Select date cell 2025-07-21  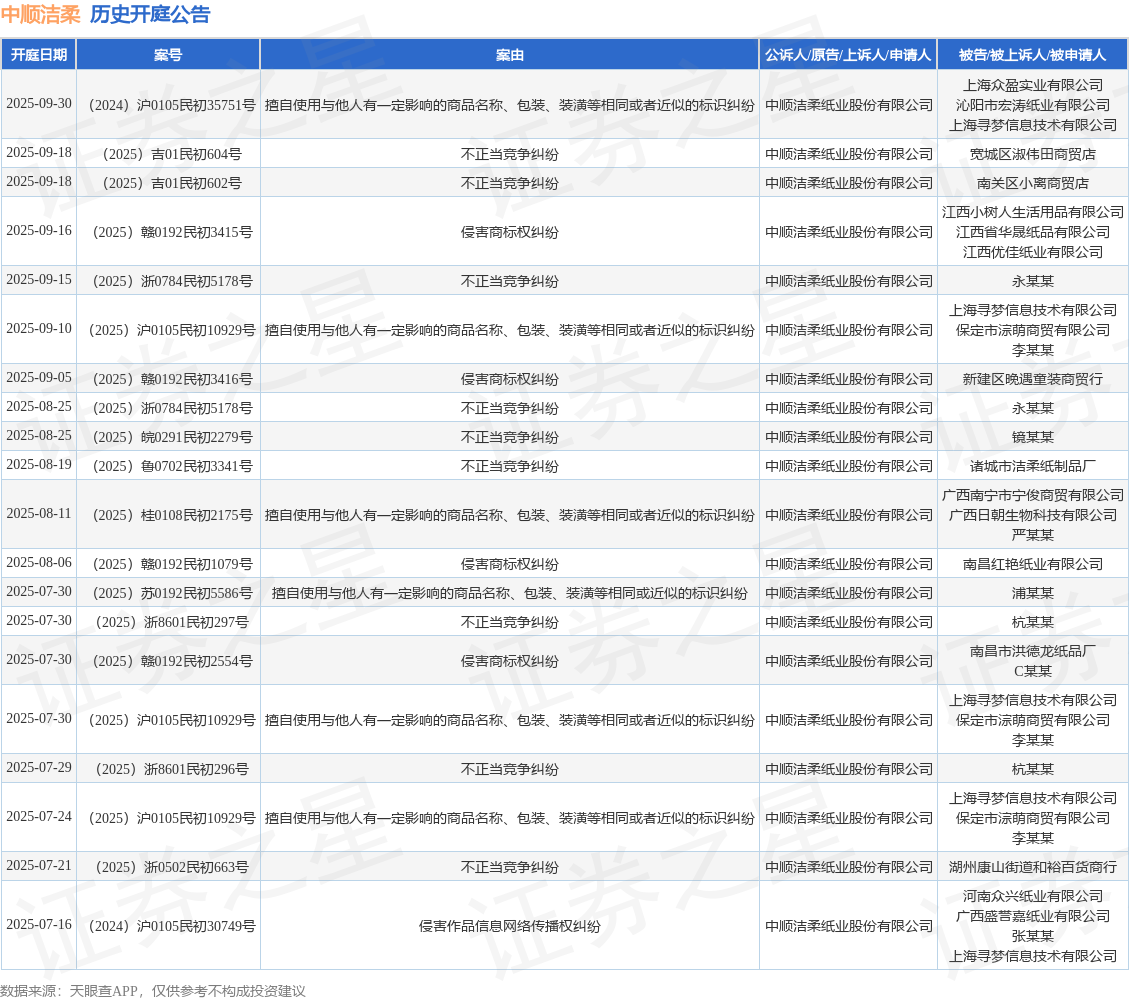coord(39,865)
